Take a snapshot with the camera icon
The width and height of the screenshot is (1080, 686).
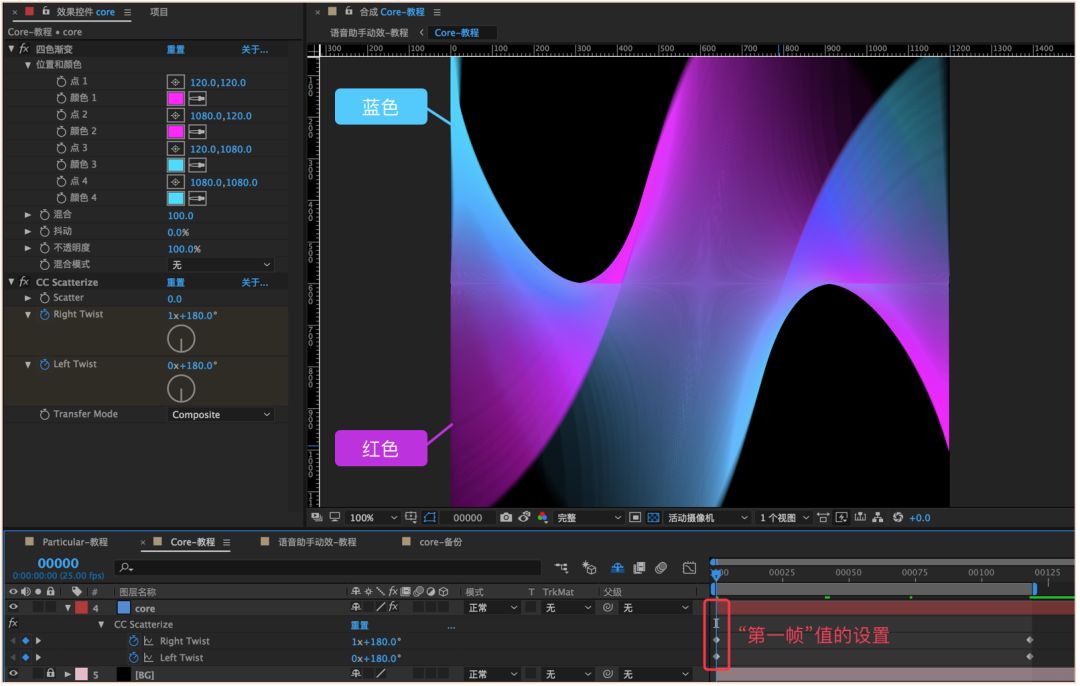pos(506,518)
